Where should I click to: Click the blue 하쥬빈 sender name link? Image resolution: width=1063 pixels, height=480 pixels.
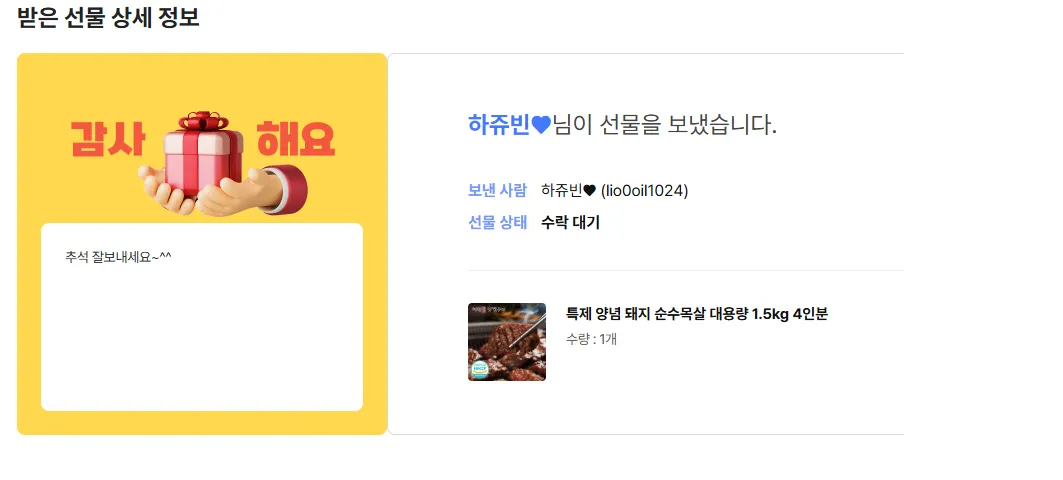(498, 125)
